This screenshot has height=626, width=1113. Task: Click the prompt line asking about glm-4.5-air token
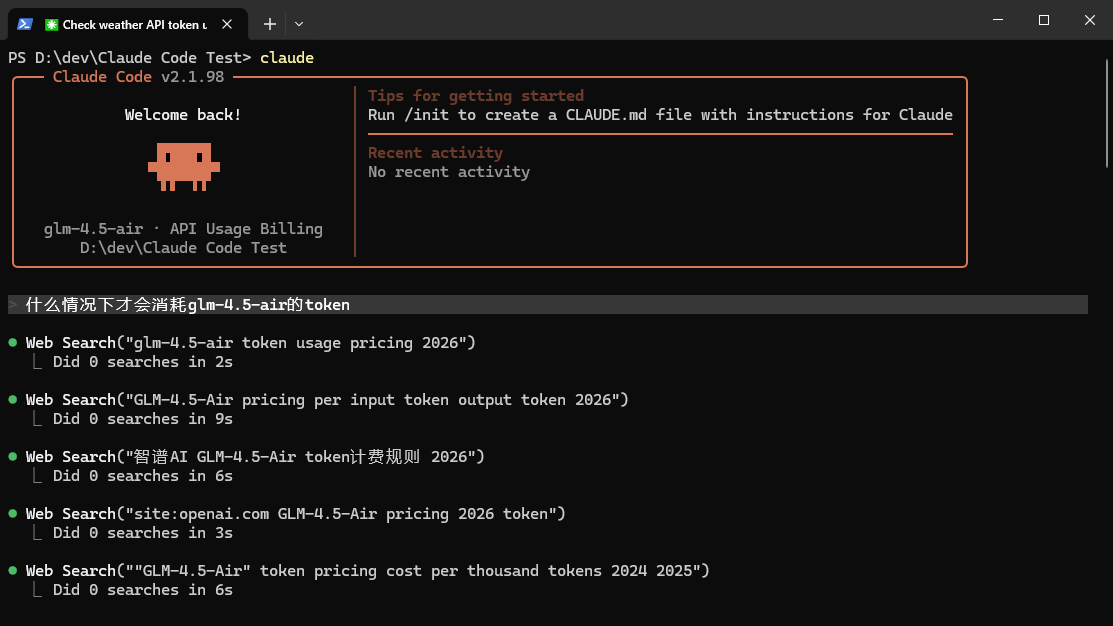(x=188, y=305)
